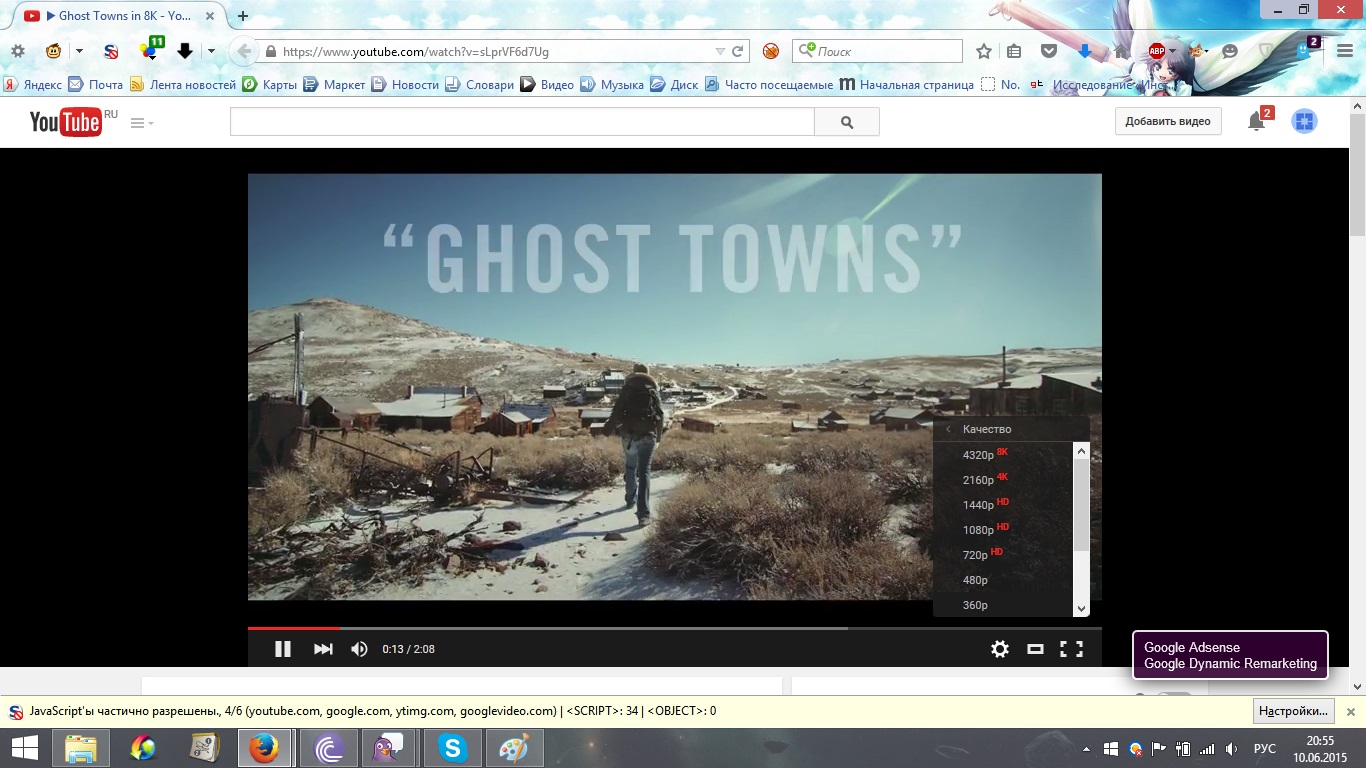Switch the РУС input language
The image size is (1366, 768).
click(1264, 748)
